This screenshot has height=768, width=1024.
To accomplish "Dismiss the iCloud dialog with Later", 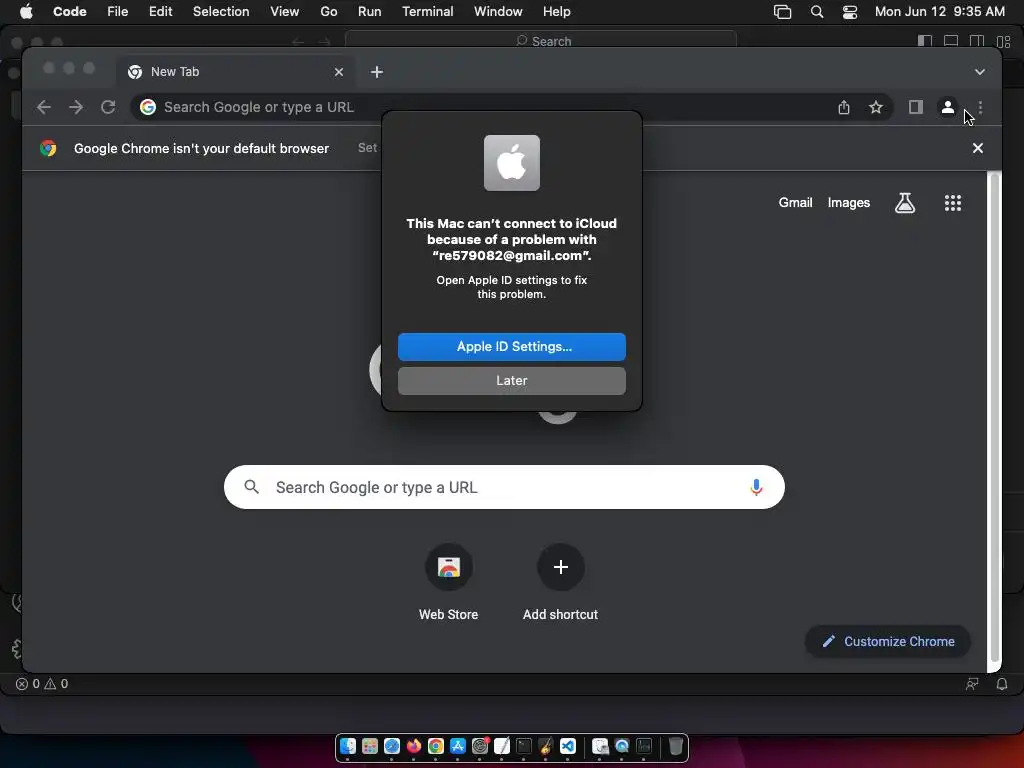I will pyautogui.click(x=511, y=381).
